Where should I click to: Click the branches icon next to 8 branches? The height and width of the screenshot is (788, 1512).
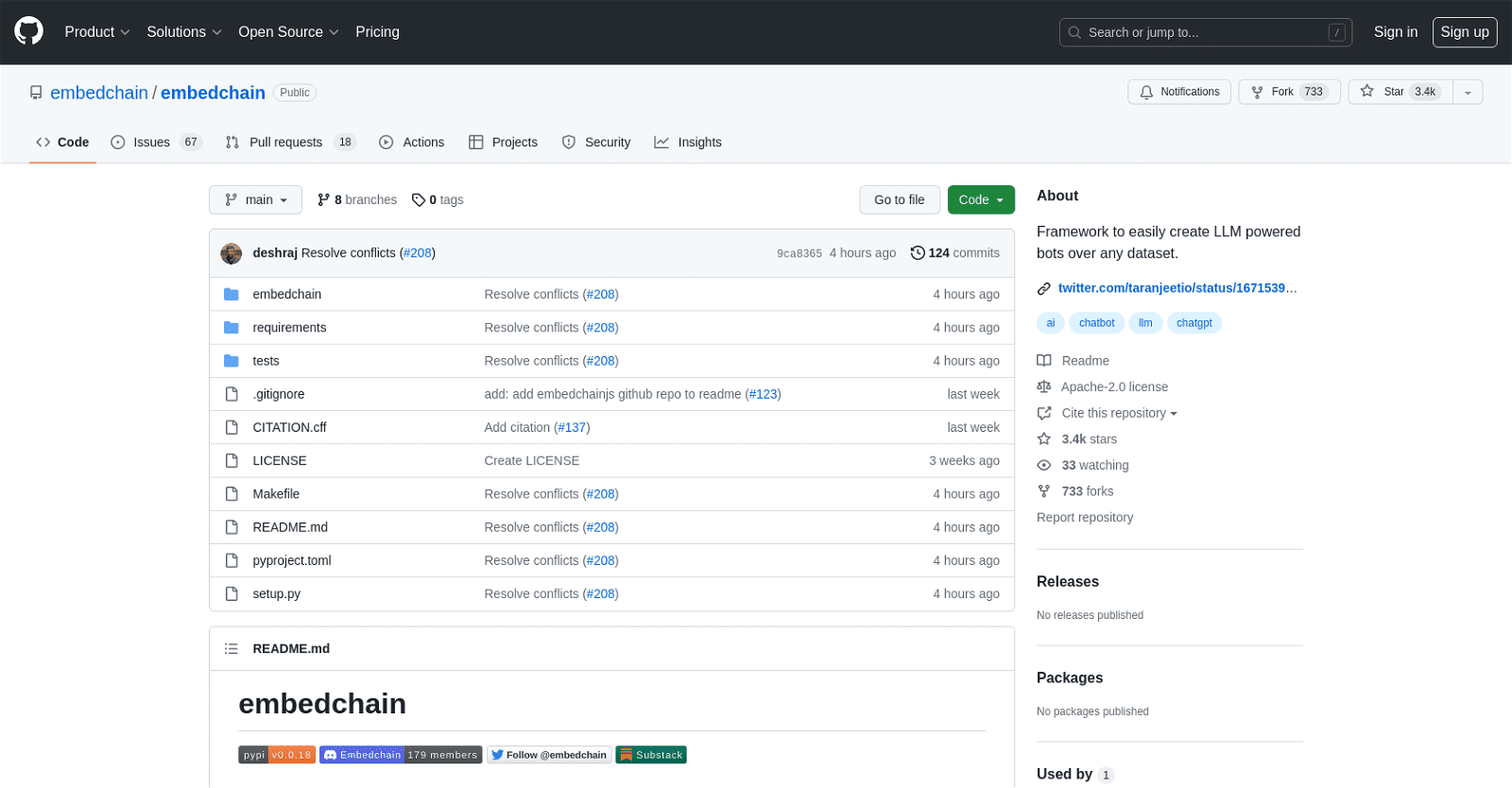324,200
